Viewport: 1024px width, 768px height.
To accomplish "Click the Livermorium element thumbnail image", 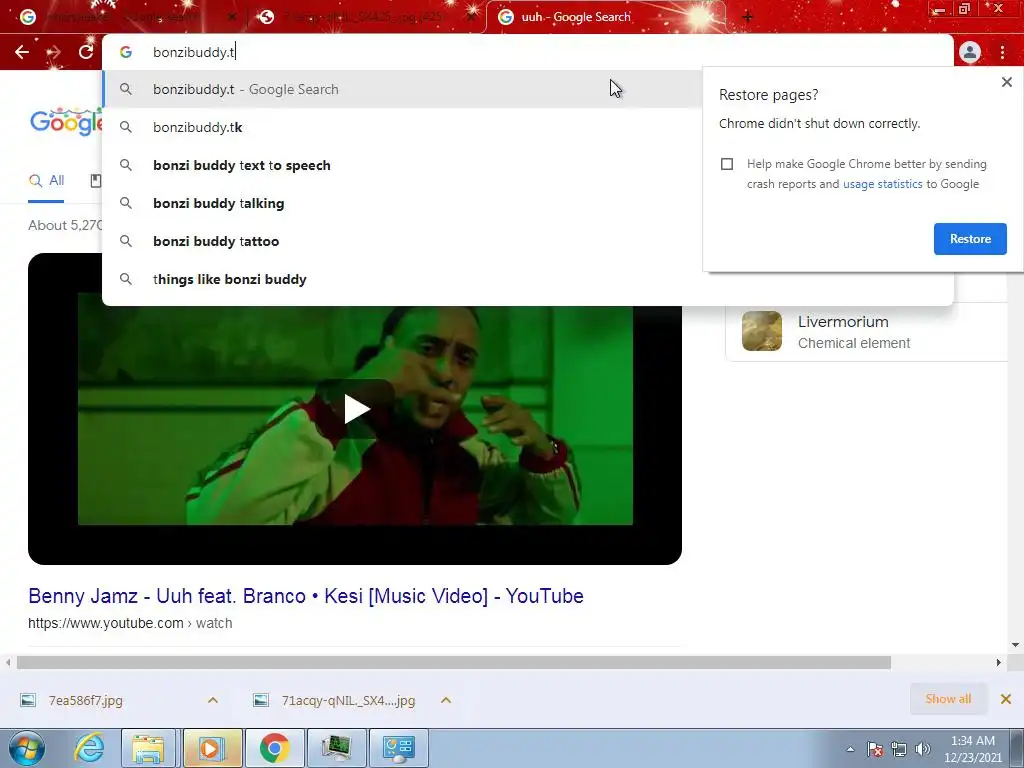I will [x=761, y=331].
